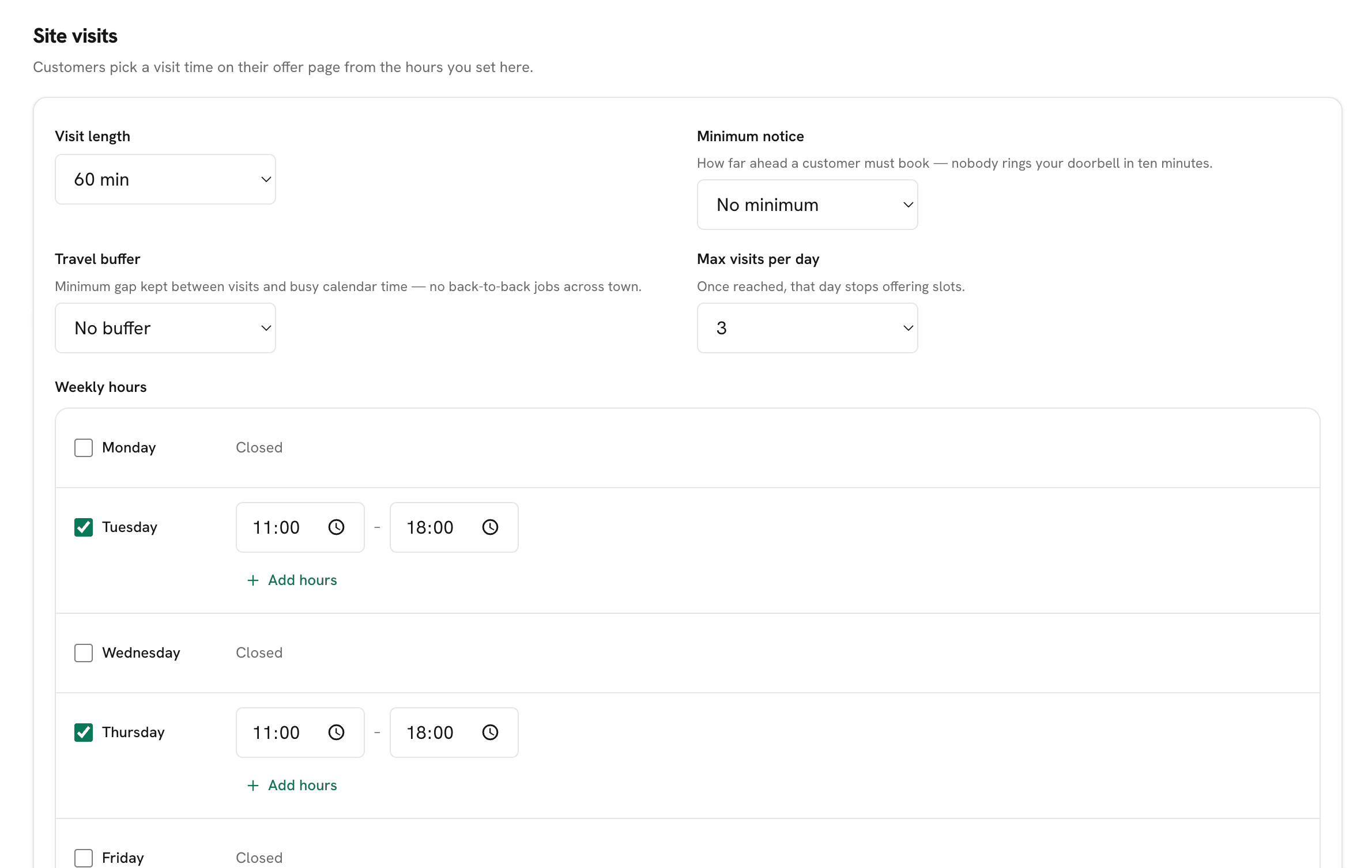Open the Max visits per day dropdown
Screen dimensions: 1372x868
click(x=807, y=328)
